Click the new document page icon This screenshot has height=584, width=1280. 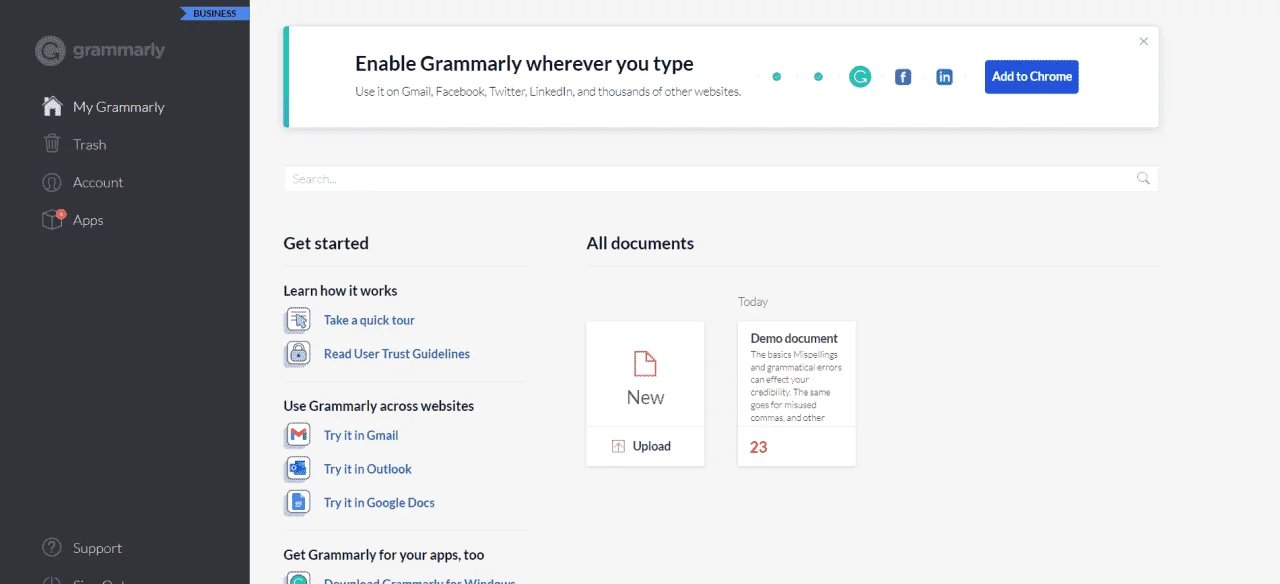tap(645, 364)
